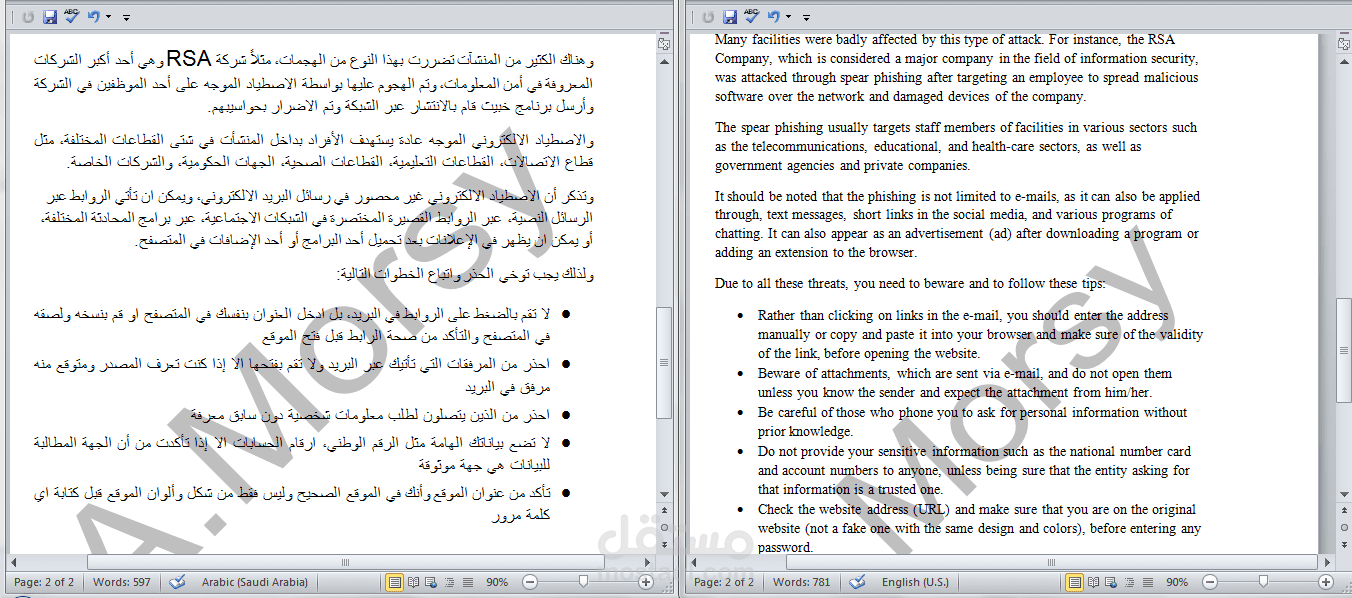
Task: Select Print Layout view in English window
Action: click(1075, 582)
